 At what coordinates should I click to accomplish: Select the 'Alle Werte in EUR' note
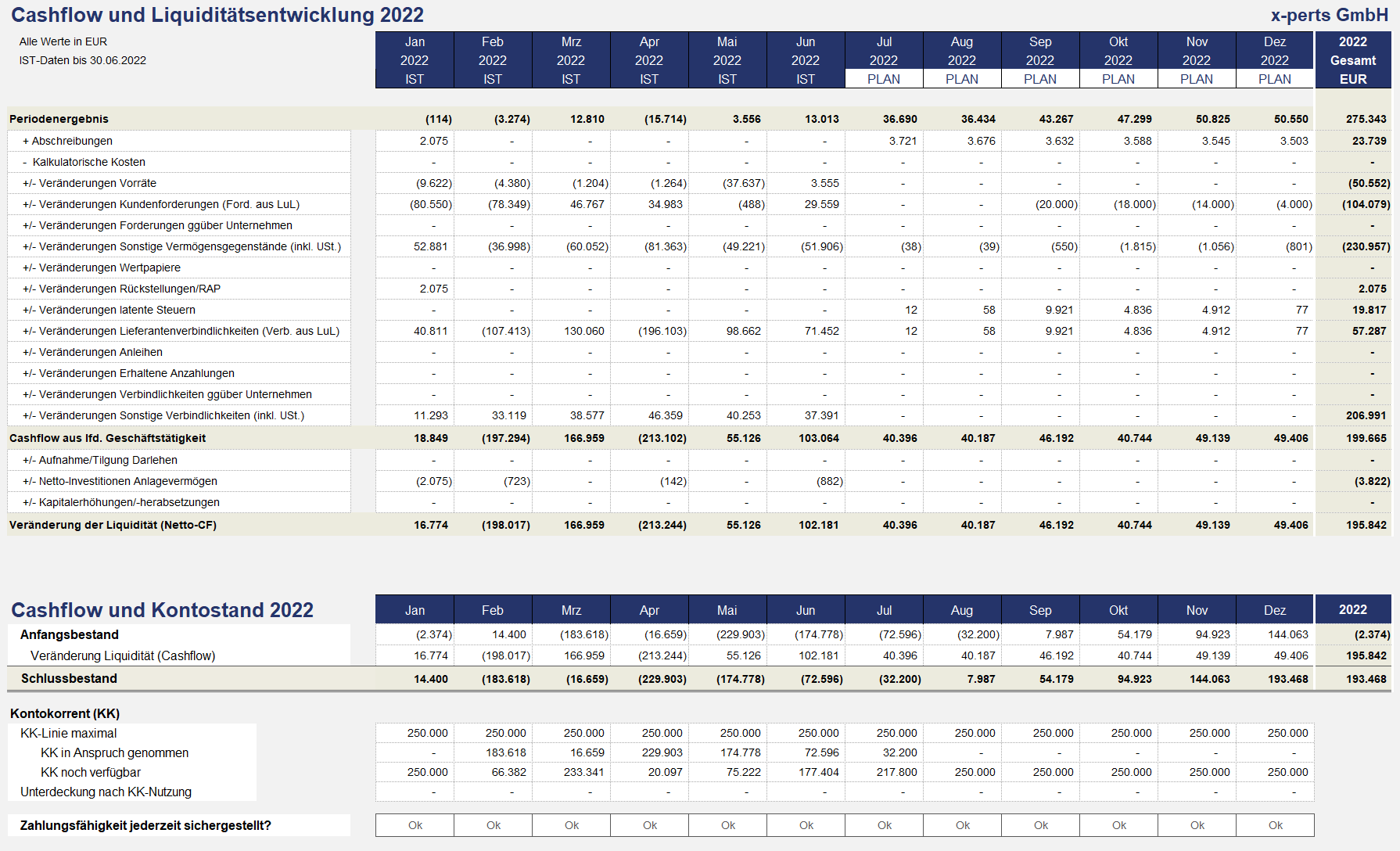(63, 41)
